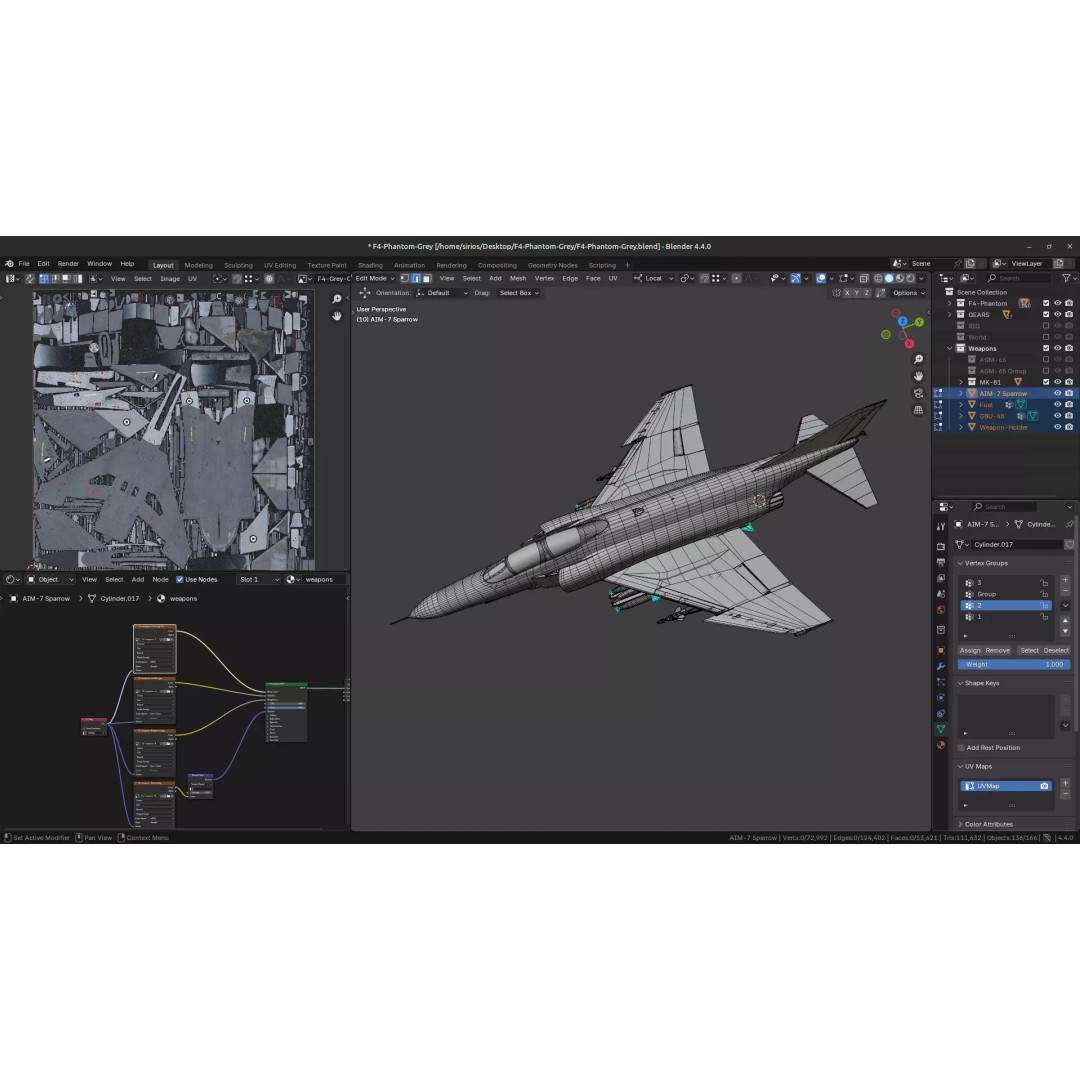The image size is (1080, 1080).
Task: Open material Slot 1 dropdown
Action: (258, 579)
